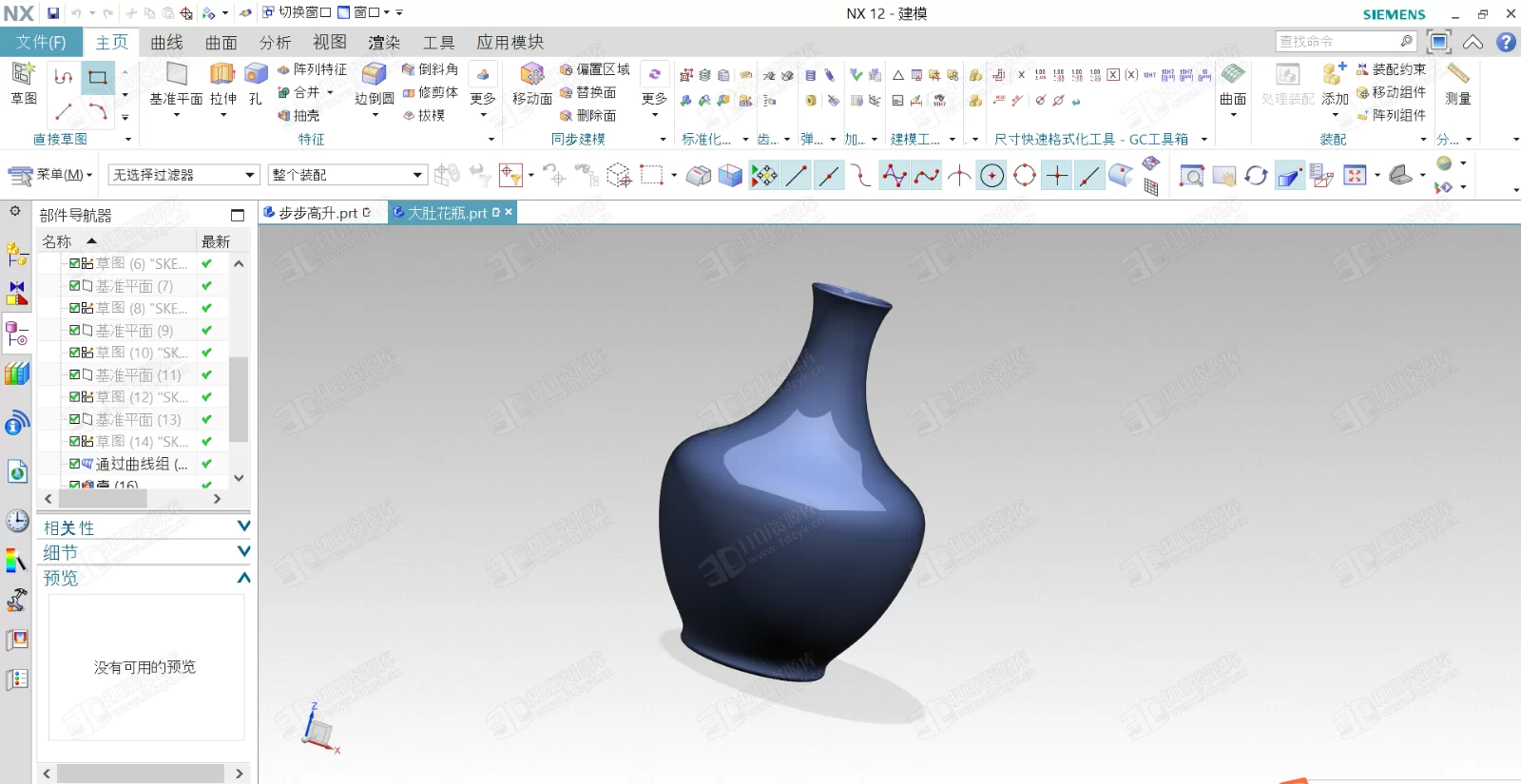Choose the Edge Blend (边倒圆) tool
This screenshot has height=784, width=1521.
(375, 84)
